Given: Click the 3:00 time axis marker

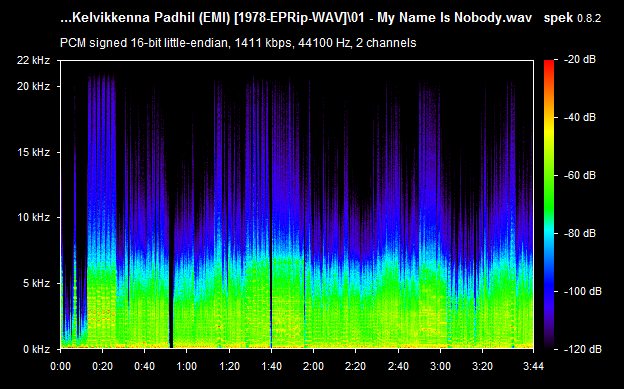Looking at the screenshot, I should pyautogui.click(x=440, y=366).
